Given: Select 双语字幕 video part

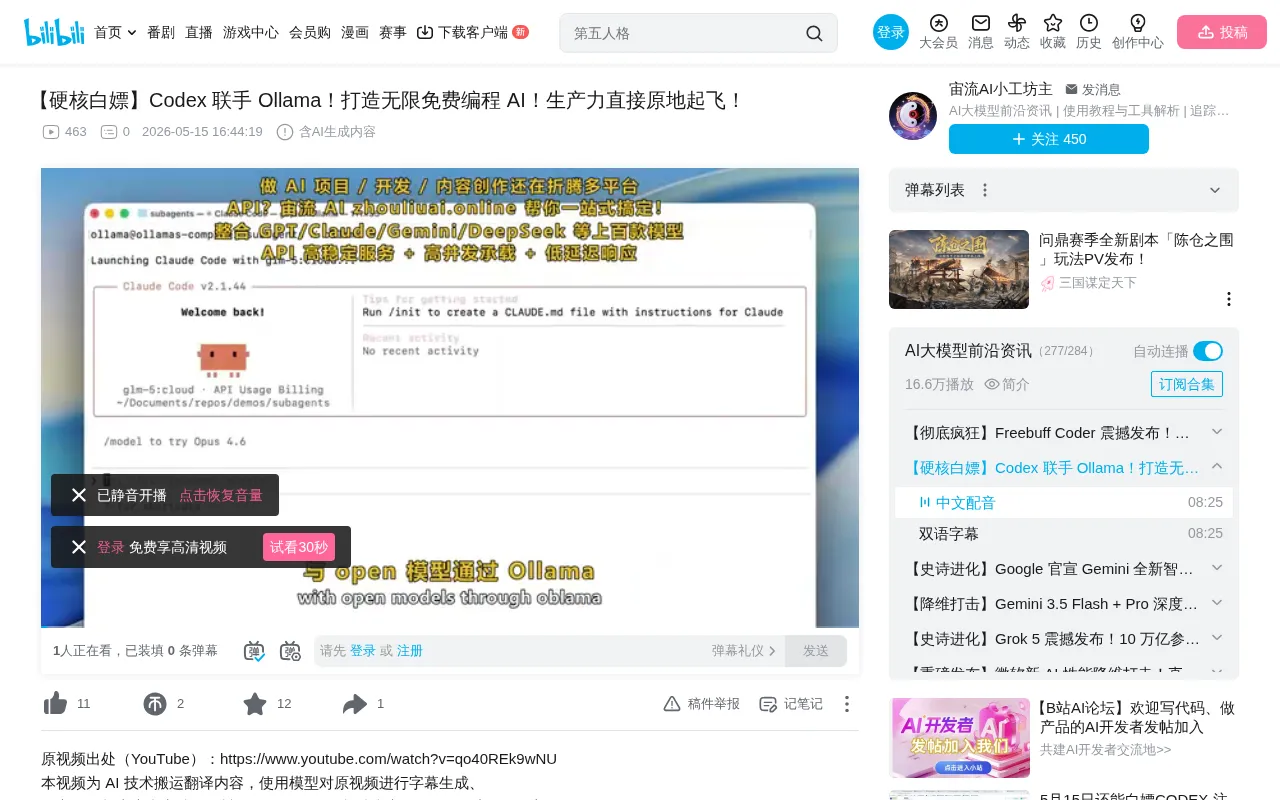Looking at the screenshot, I should (1064, 533).
